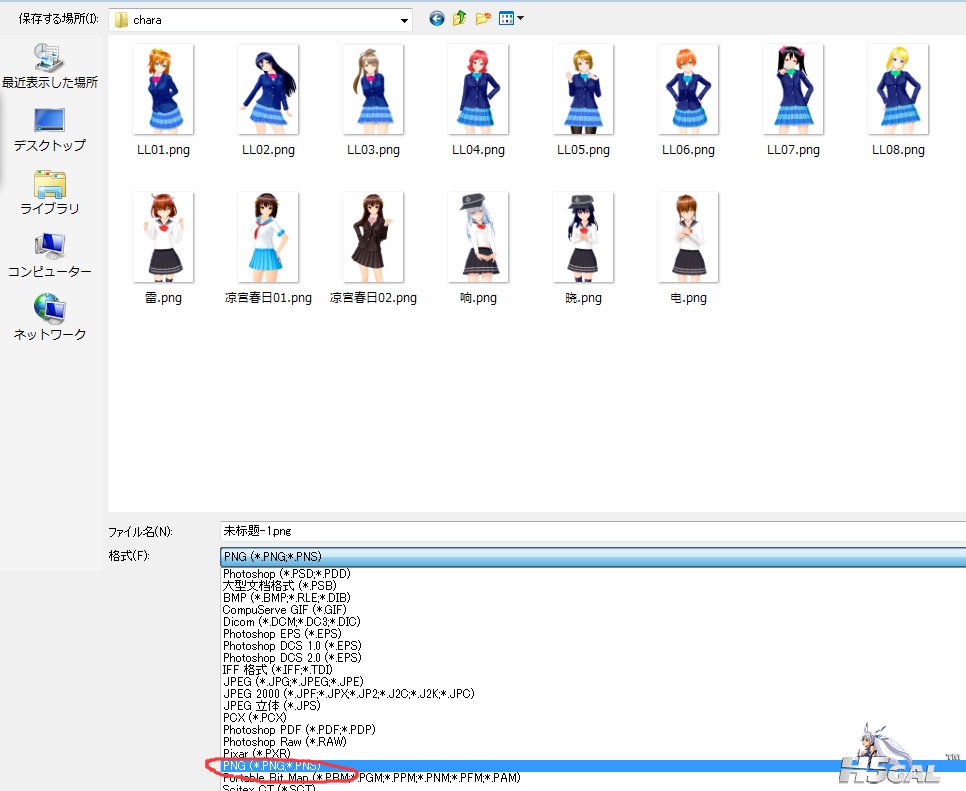Screen dimensions: 966x791
Task: Select the 响.png thumbnail
Action: (478, 237)
